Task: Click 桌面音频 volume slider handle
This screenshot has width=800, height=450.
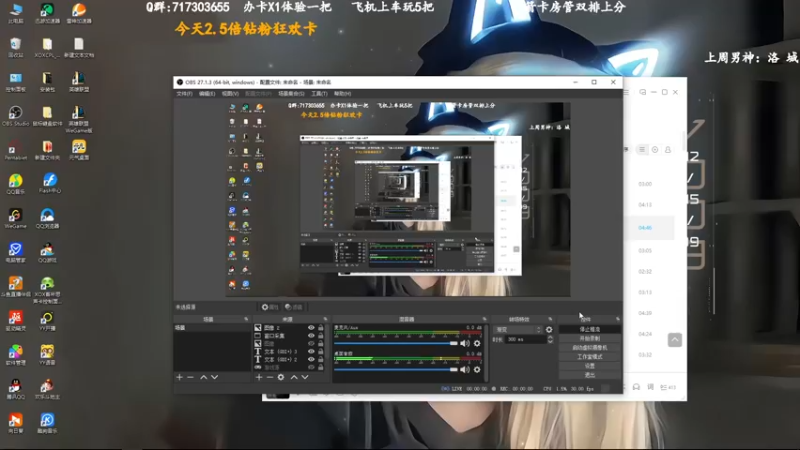Action: 454,369
